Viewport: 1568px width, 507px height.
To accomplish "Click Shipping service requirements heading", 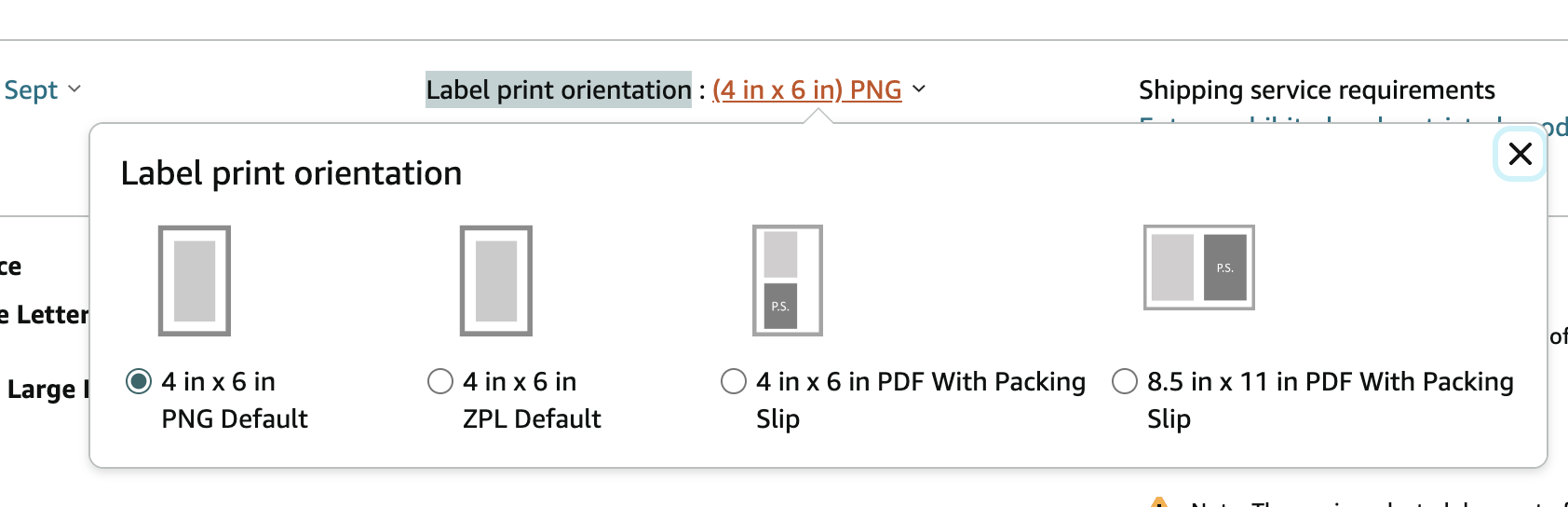I will 1317,89.
